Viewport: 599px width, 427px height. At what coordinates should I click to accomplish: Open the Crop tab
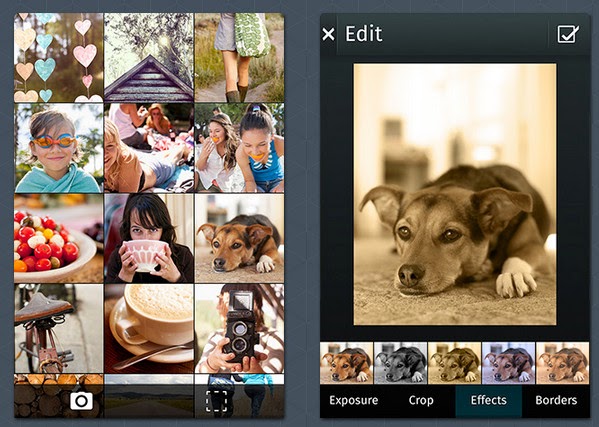pos(421,400)
